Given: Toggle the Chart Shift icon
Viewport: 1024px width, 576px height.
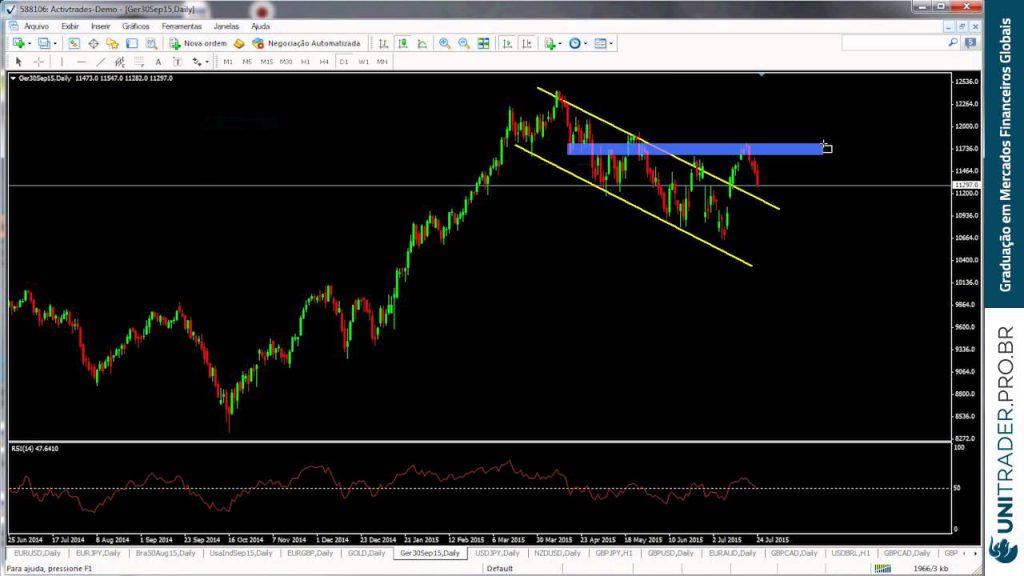Looking at the screenshot, I should pyautogui.click(x=526, y=43).
